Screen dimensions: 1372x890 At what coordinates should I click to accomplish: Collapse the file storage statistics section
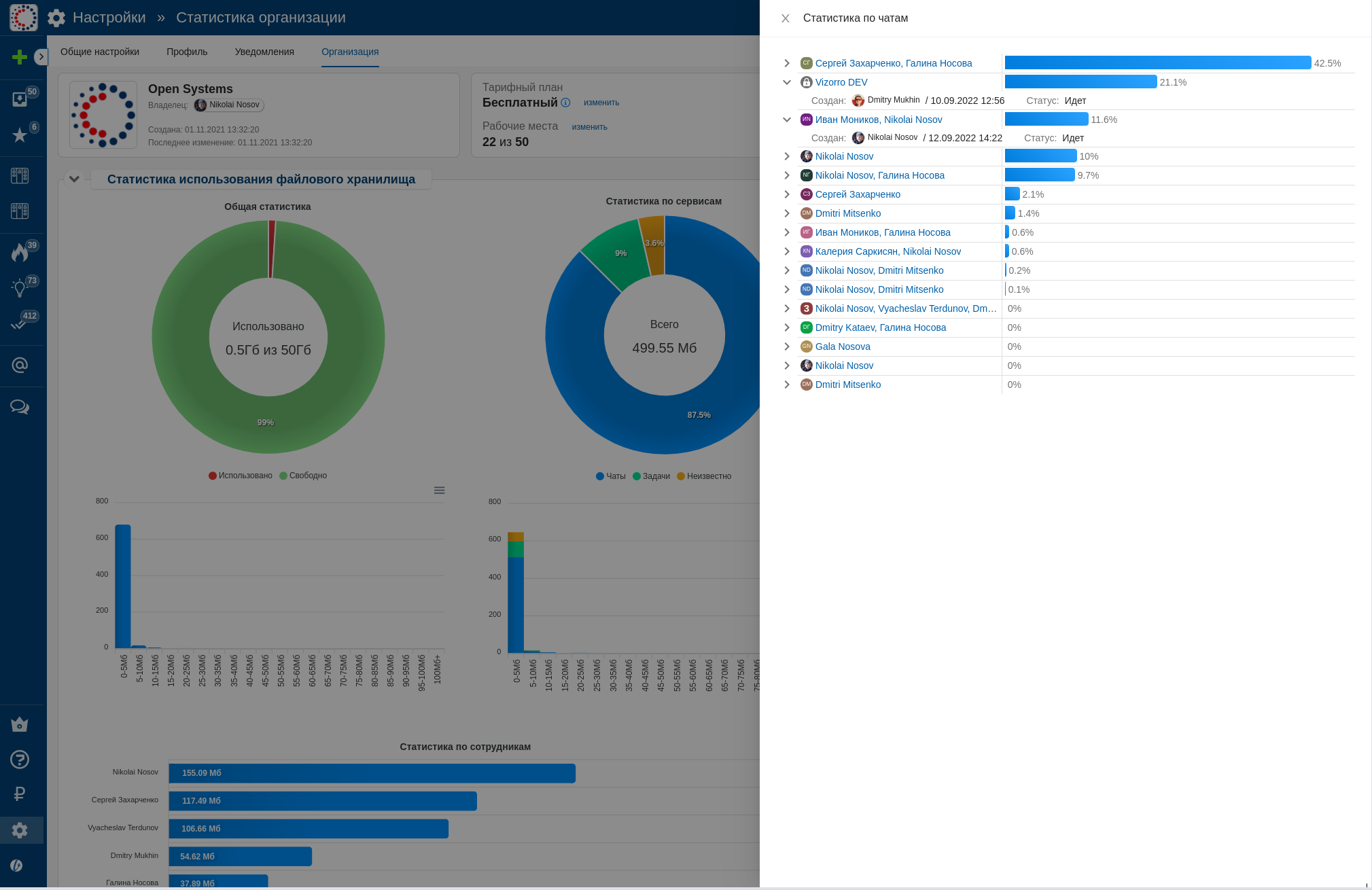[x=74, y=179]
